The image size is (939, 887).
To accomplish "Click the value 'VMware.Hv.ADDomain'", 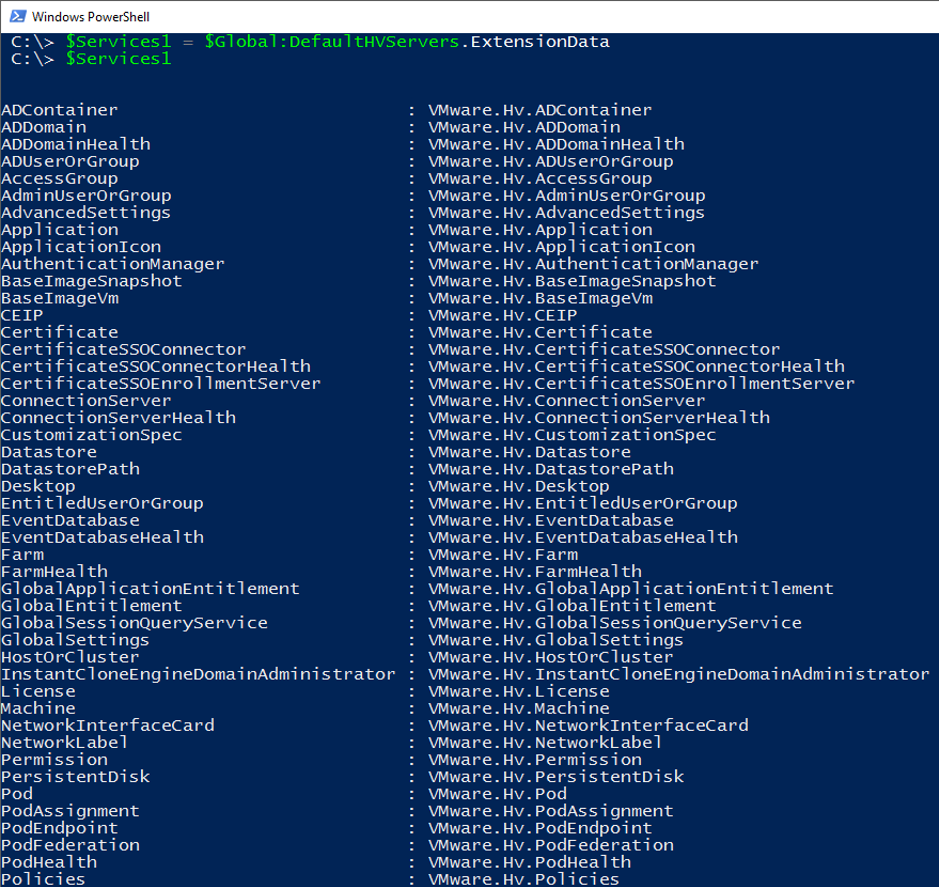I will (525, 128).
